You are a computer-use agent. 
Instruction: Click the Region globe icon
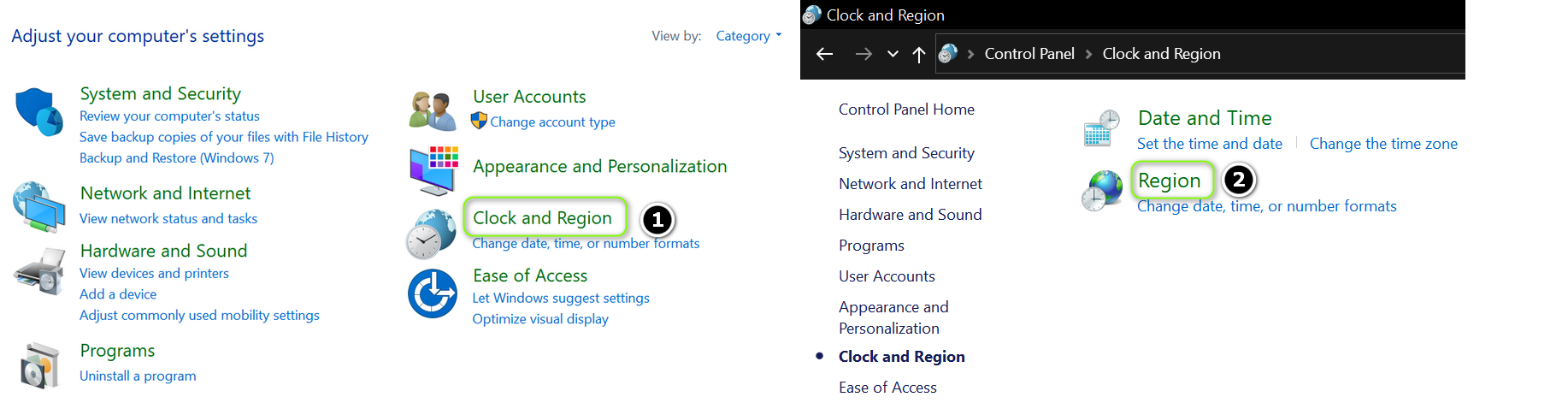pyautogui.click(x=1101, y=190)
